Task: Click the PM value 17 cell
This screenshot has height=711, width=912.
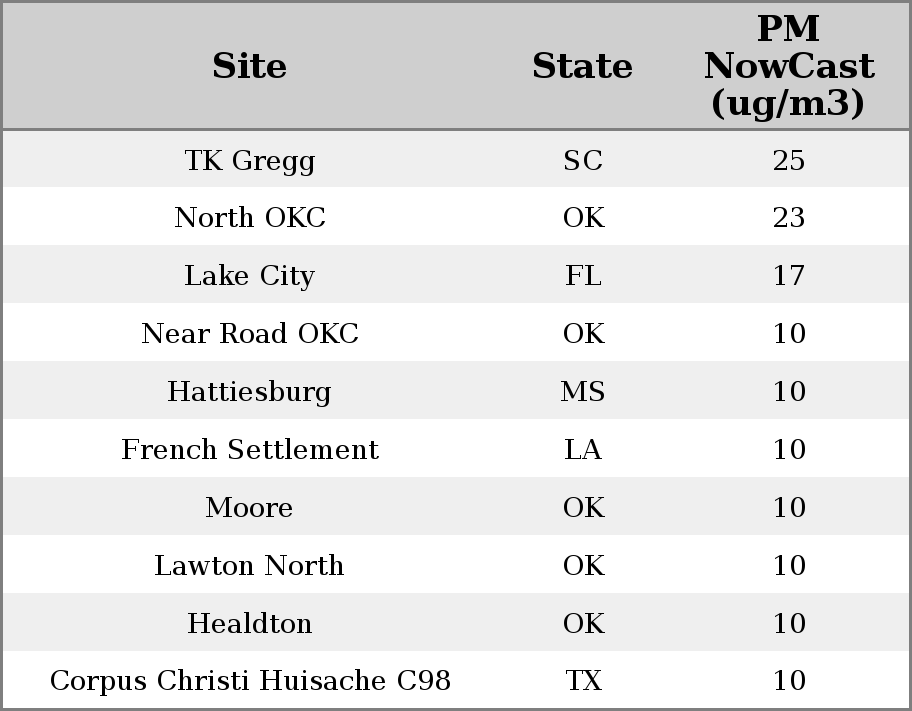Action: pyautogui.click(x=789, y=275)
